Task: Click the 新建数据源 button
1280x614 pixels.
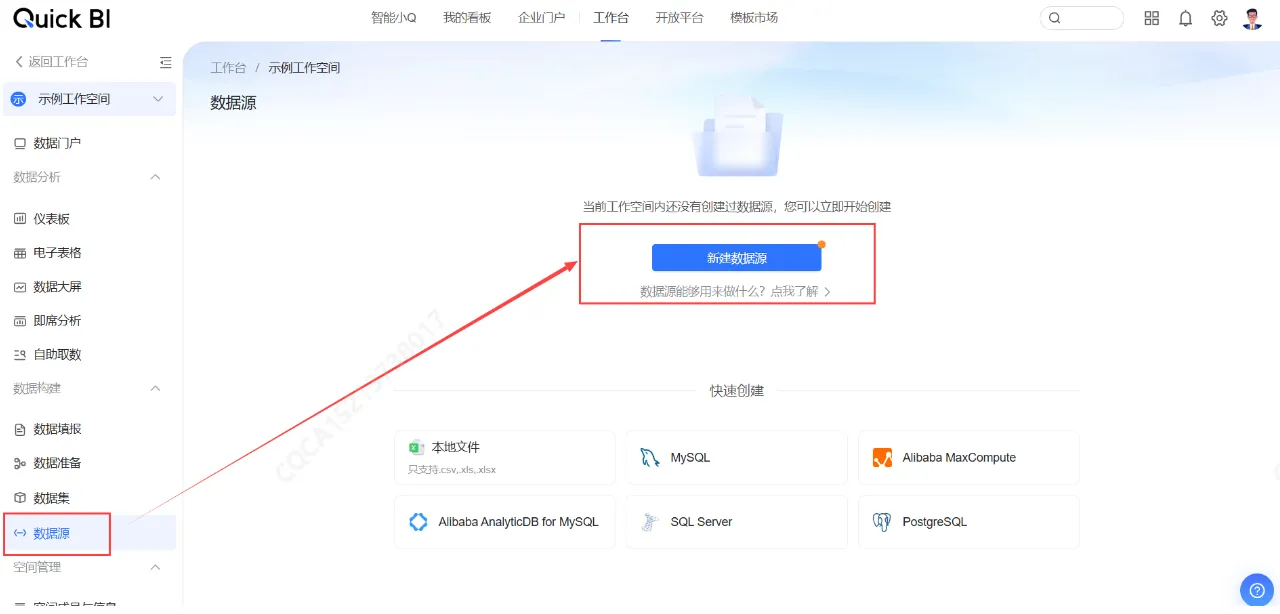Action: pos(737,258)
